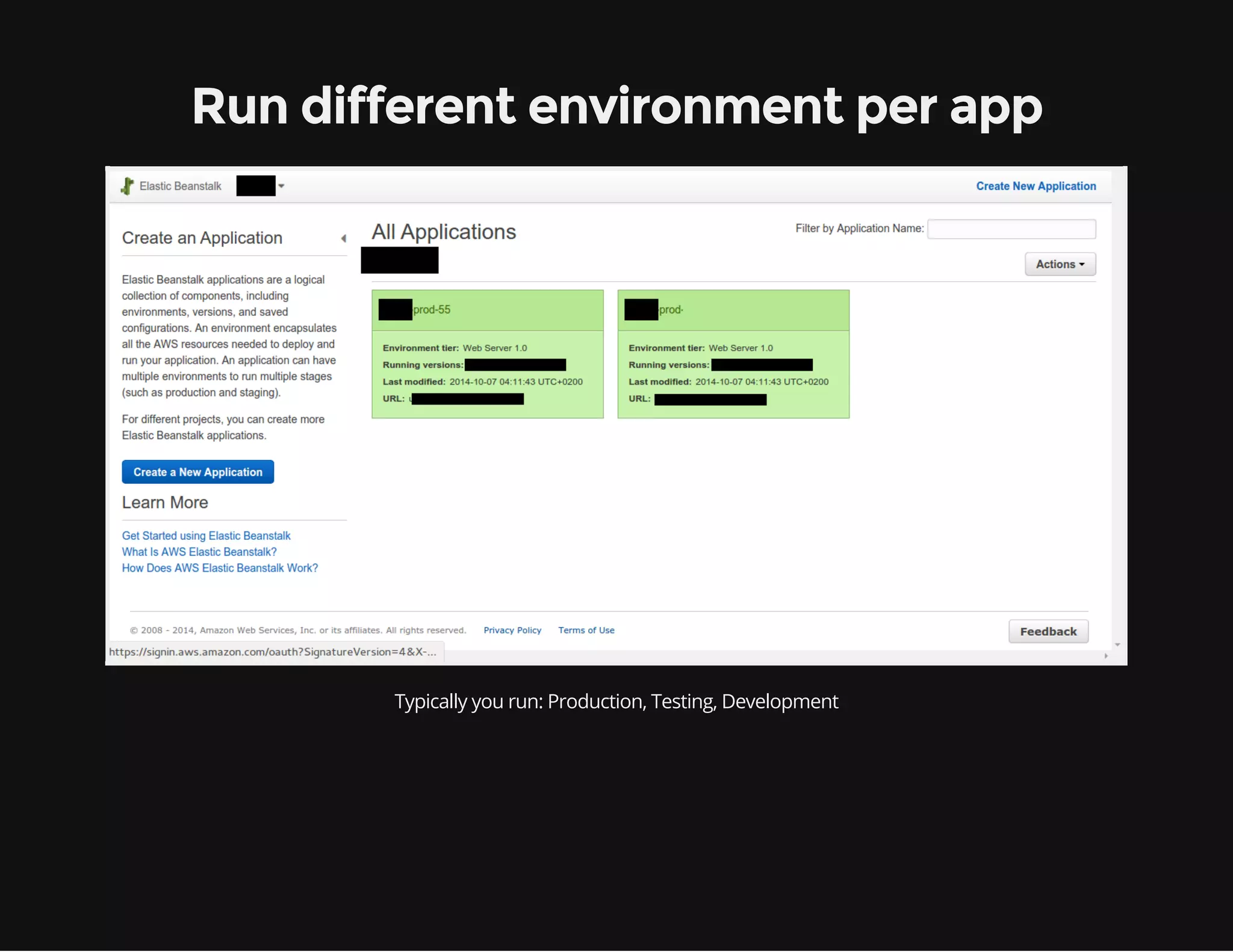
Task: Open What Is AWS Elastic Beanstalk? link
Action: click(199, 552)
